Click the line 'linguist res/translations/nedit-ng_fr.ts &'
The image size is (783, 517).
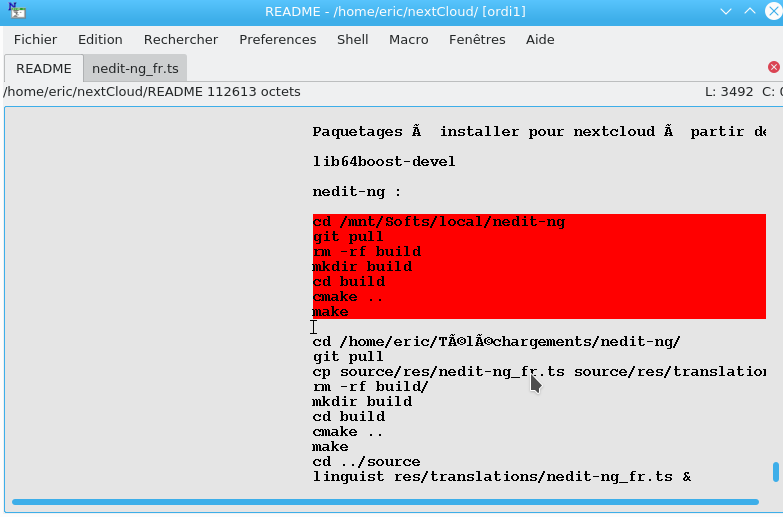coord(502,477)
